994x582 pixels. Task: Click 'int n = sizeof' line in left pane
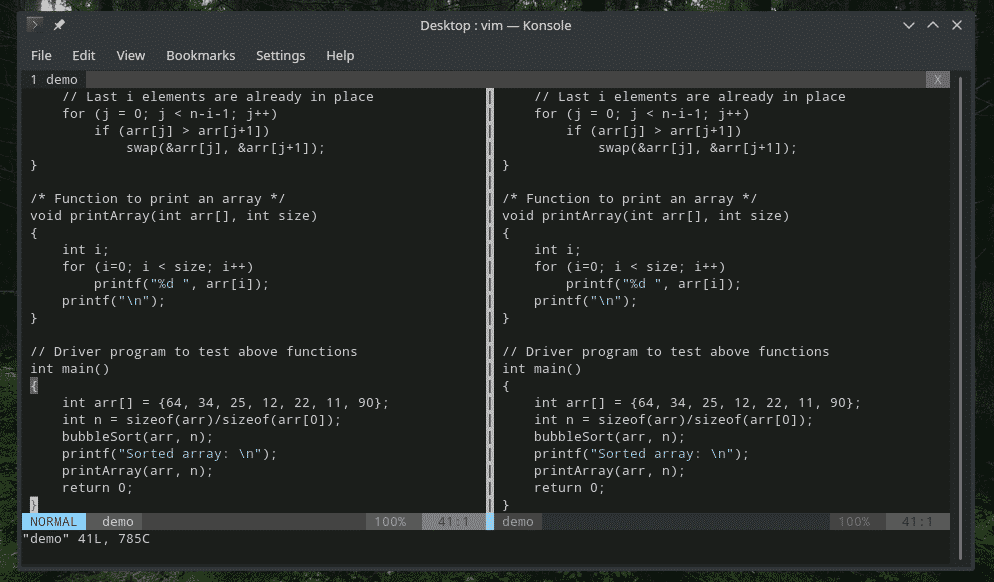coord(201,420)
